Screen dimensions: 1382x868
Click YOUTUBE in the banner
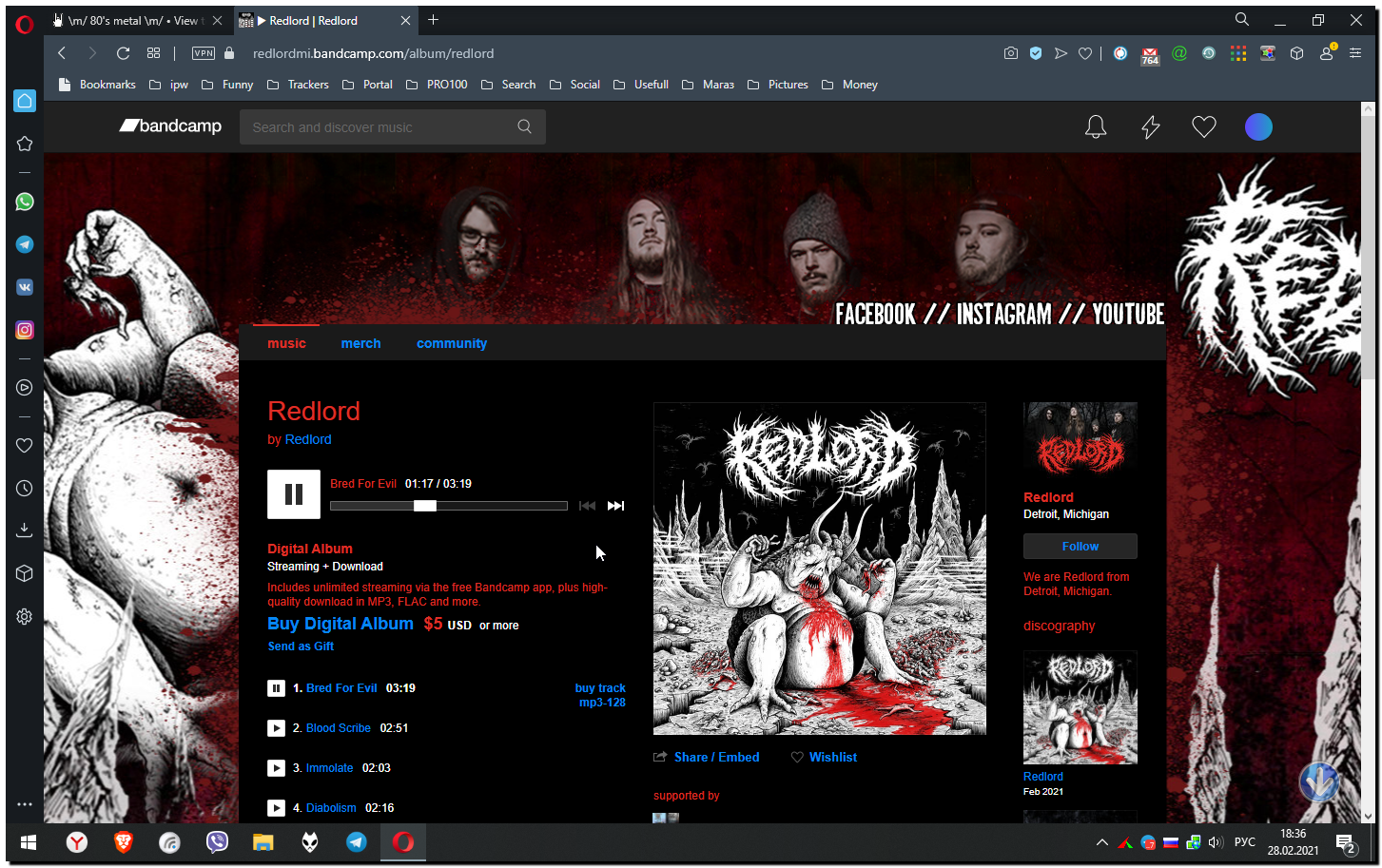[1128, 315]
